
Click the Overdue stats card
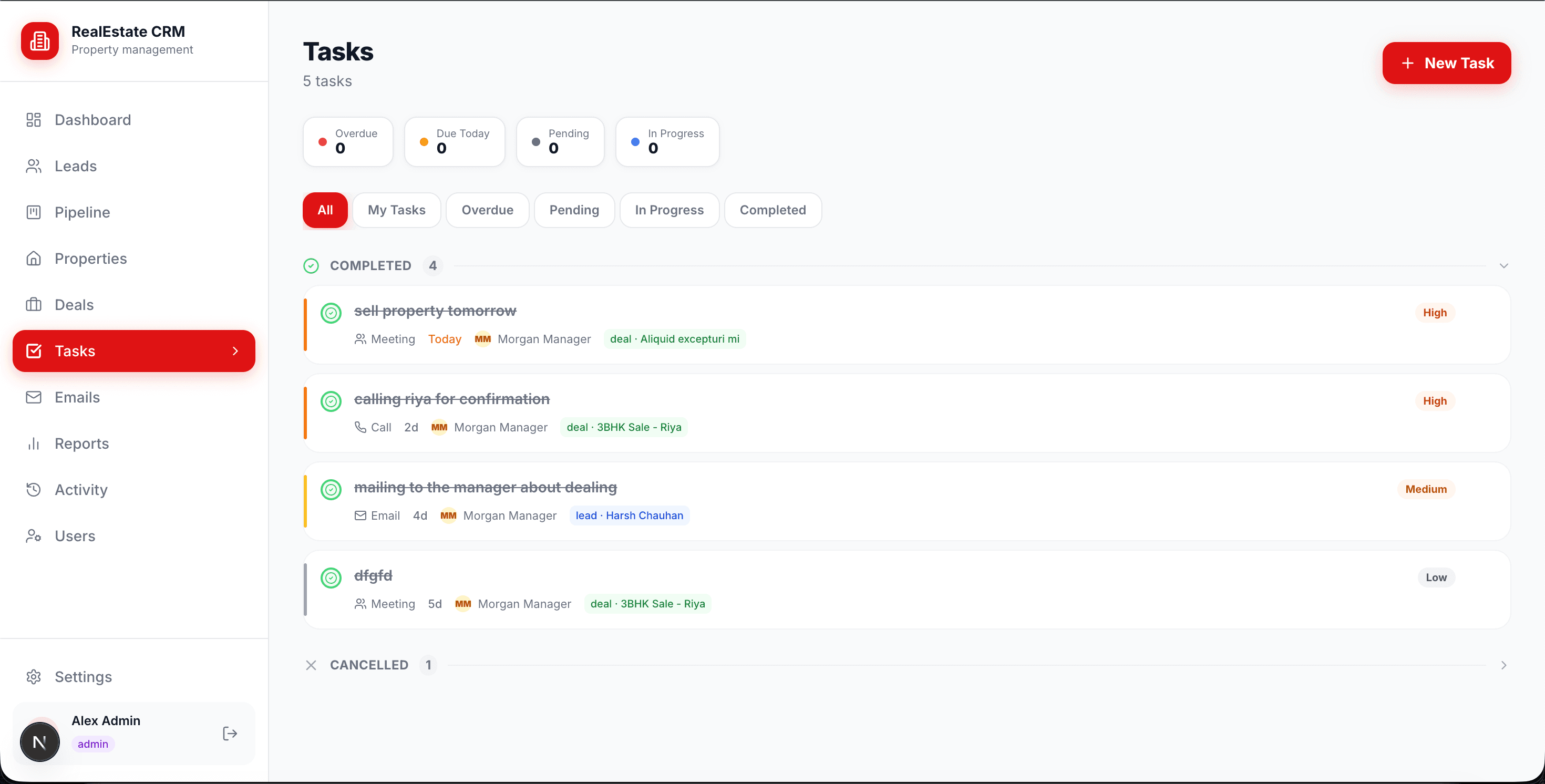(347, 141)
